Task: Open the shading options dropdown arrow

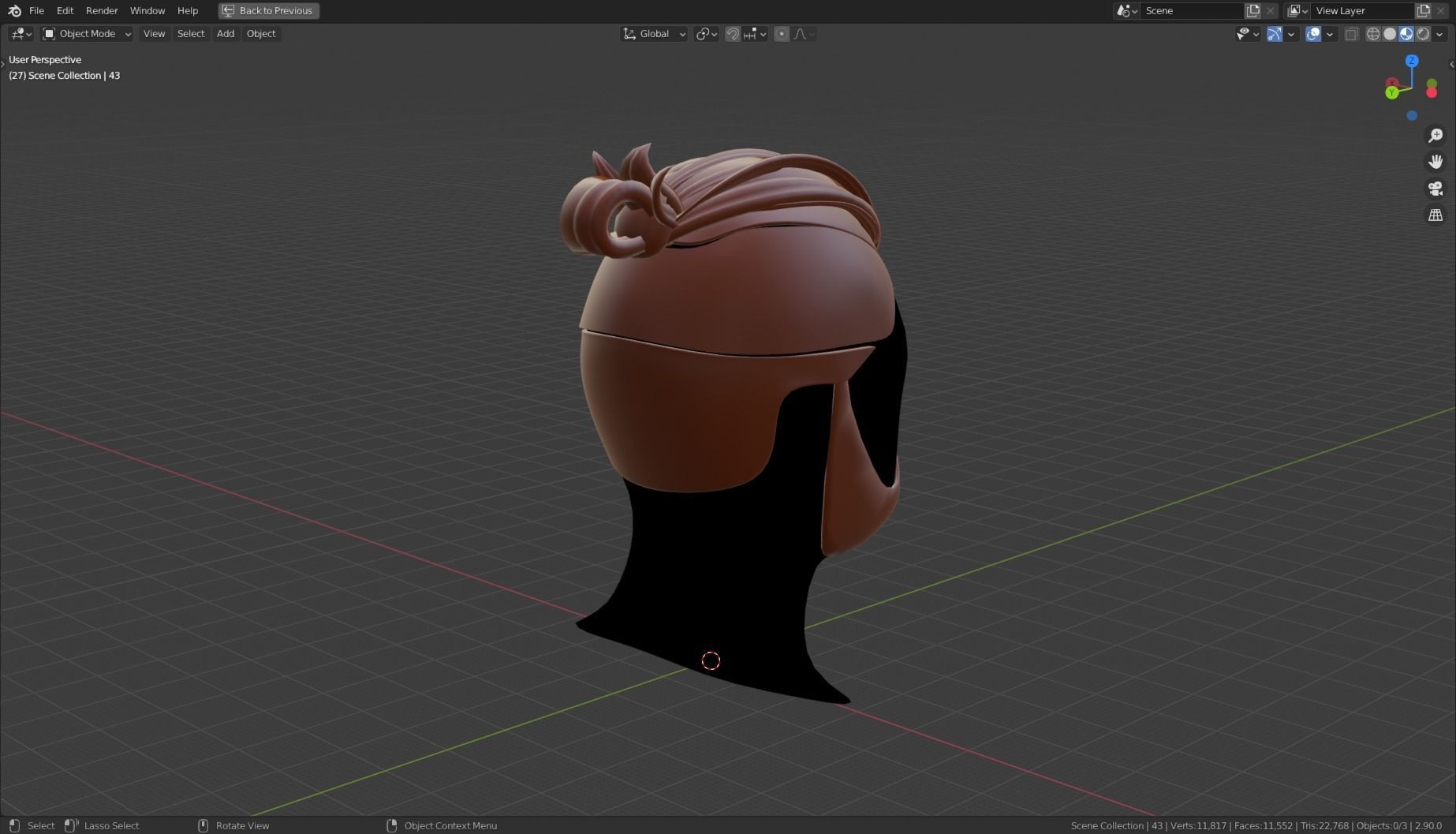Action: (1439, 34)
